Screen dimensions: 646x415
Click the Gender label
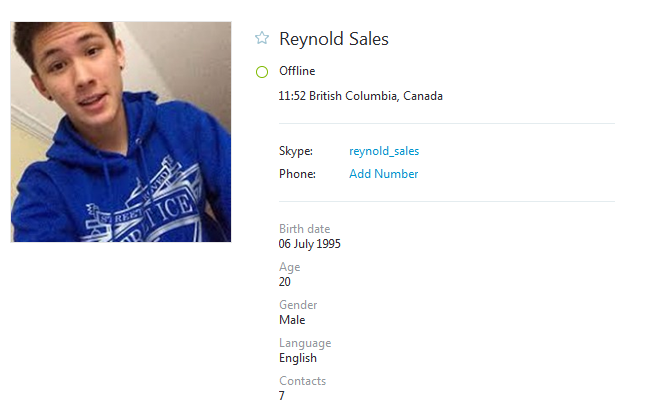coord(298,305)
